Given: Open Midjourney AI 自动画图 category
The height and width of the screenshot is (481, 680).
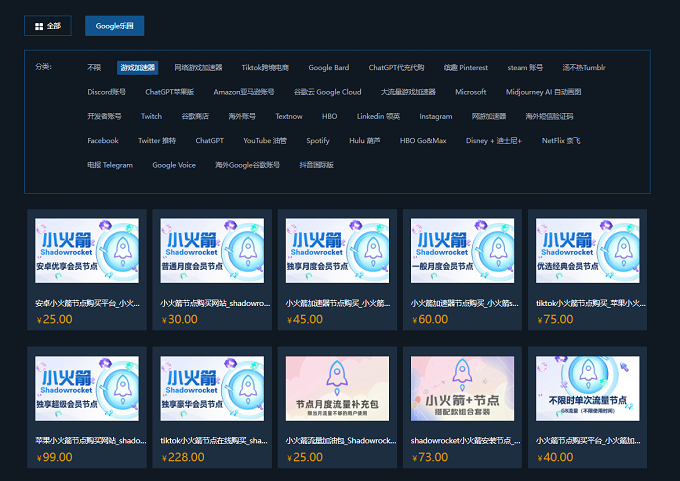Looking at the screenshot, I should point(543,92).
